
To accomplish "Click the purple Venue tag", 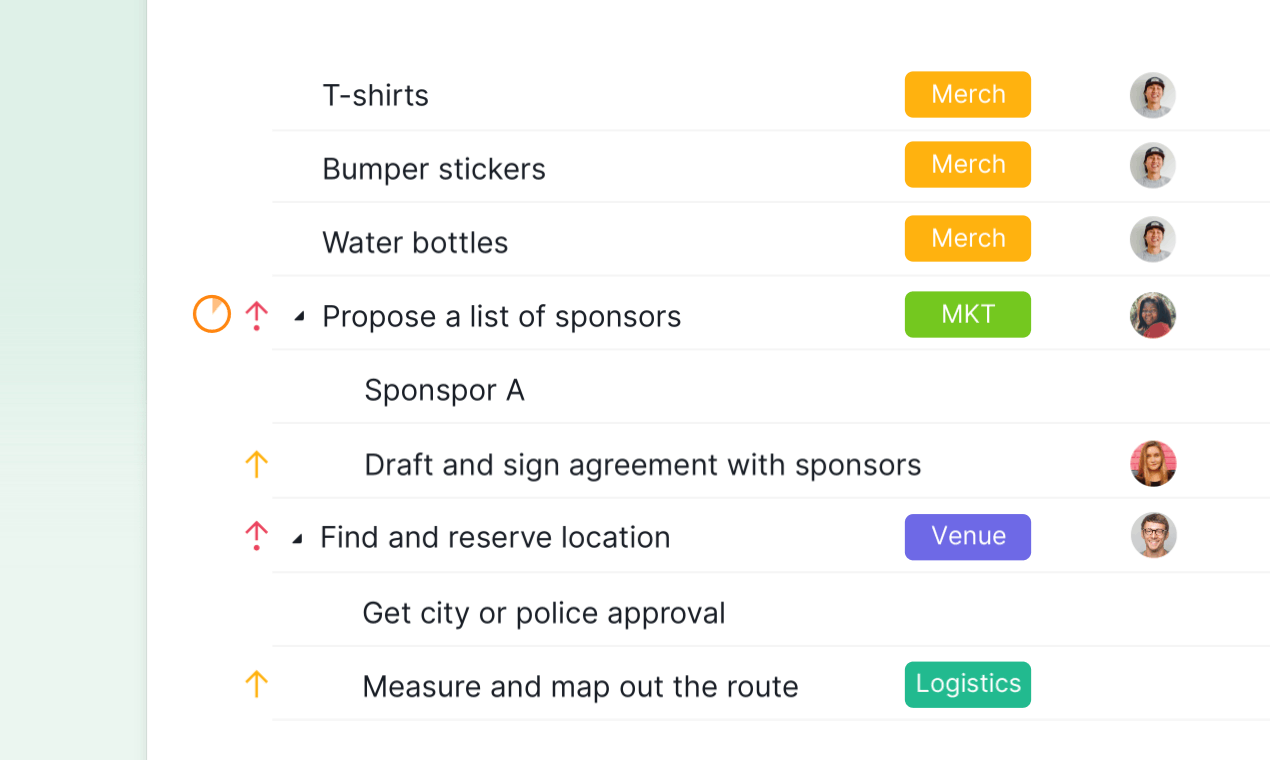I will point(968,536).
